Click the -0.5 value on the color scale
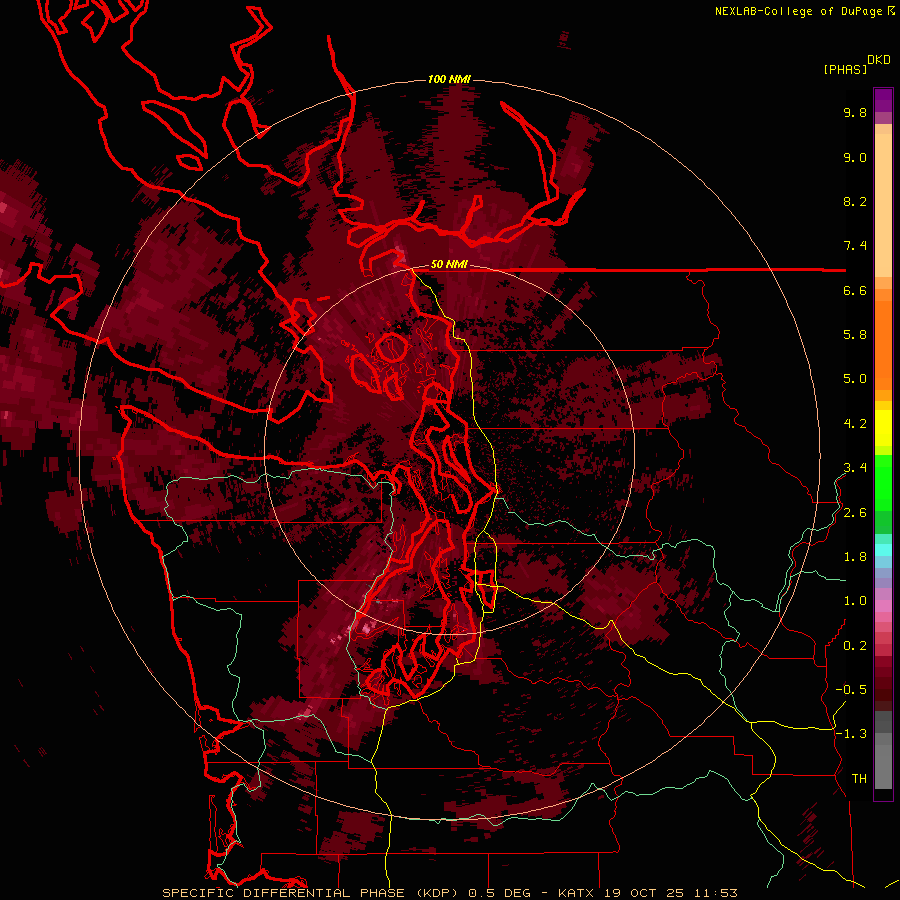This screenshot has width=900, height=900. point(851,690)
